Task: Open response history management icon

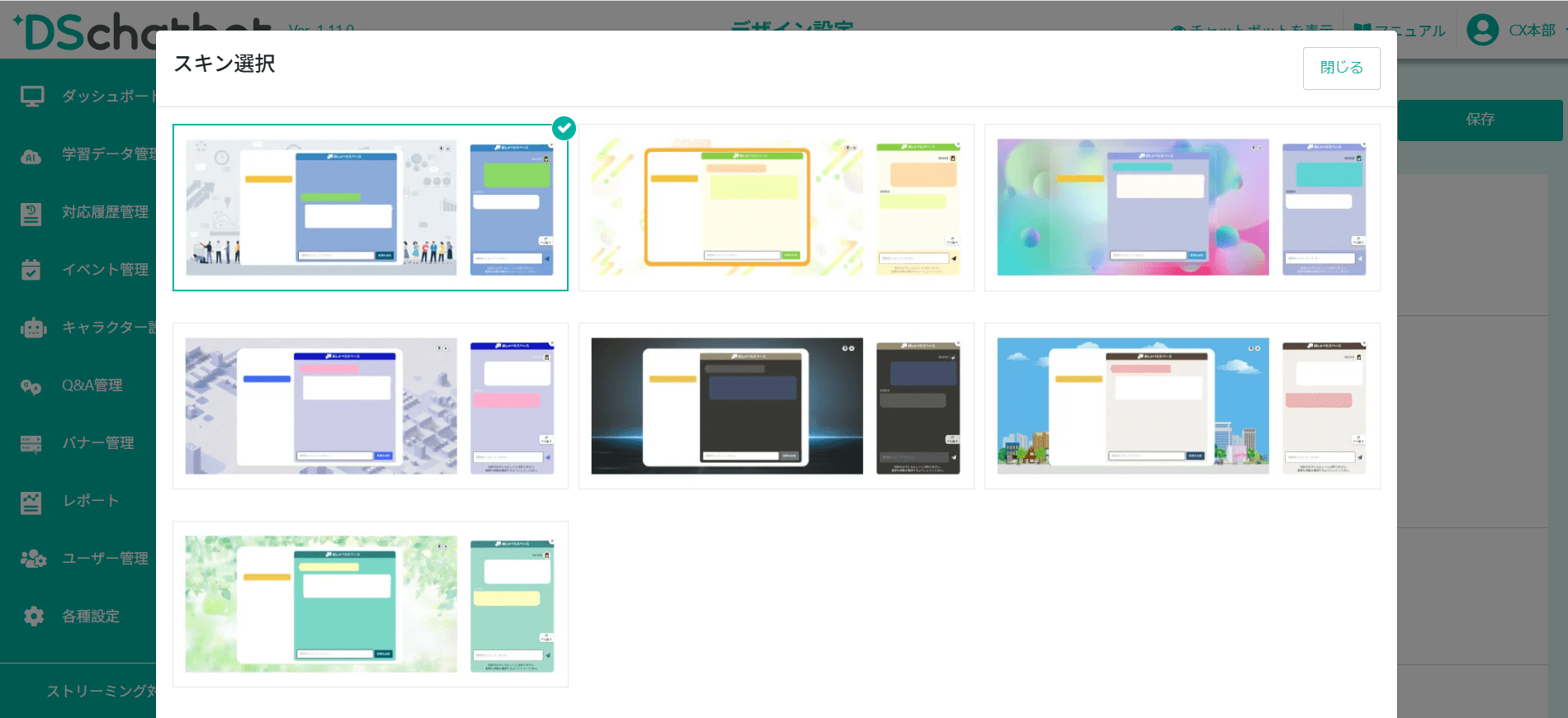Action: pos(31,214)
